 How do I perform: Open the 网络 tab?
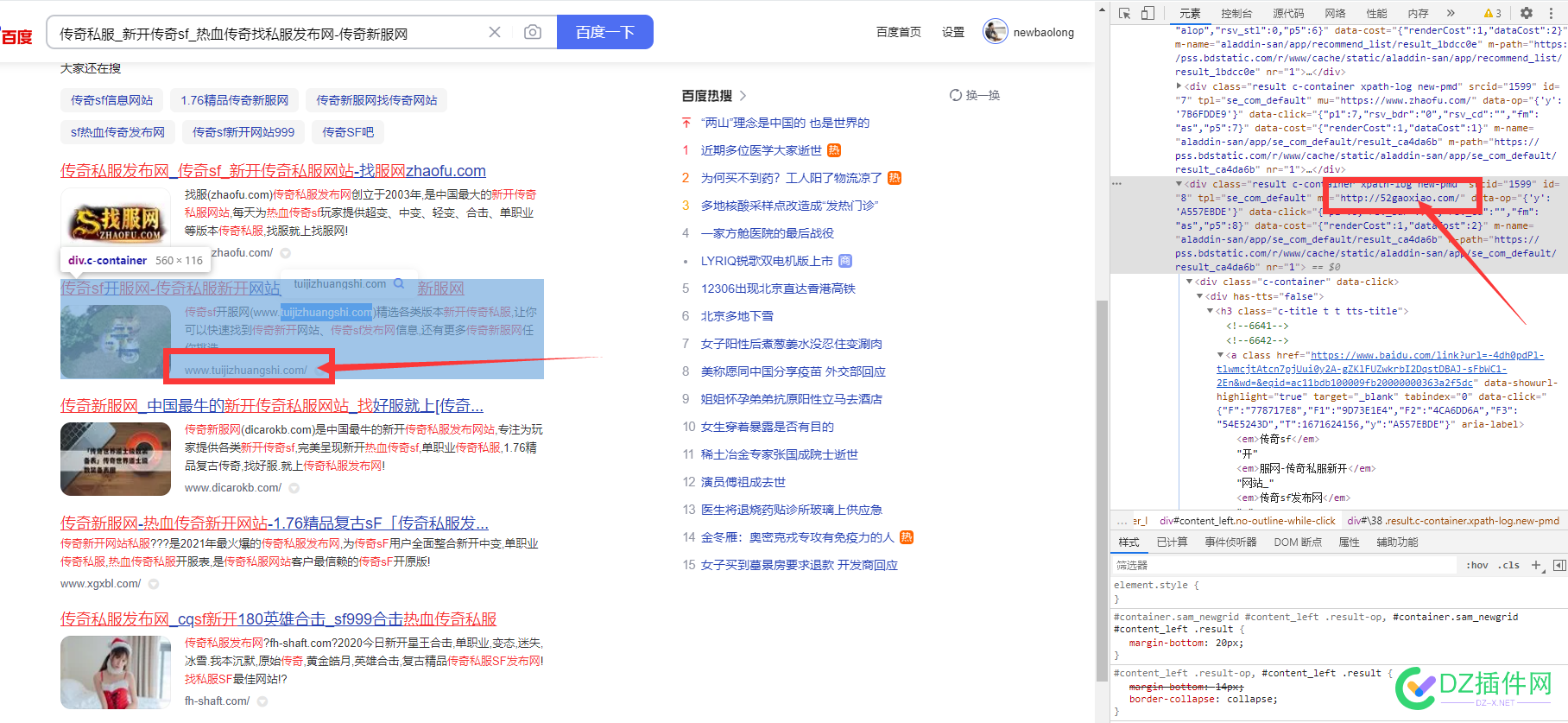click(x=1335, y=13)
